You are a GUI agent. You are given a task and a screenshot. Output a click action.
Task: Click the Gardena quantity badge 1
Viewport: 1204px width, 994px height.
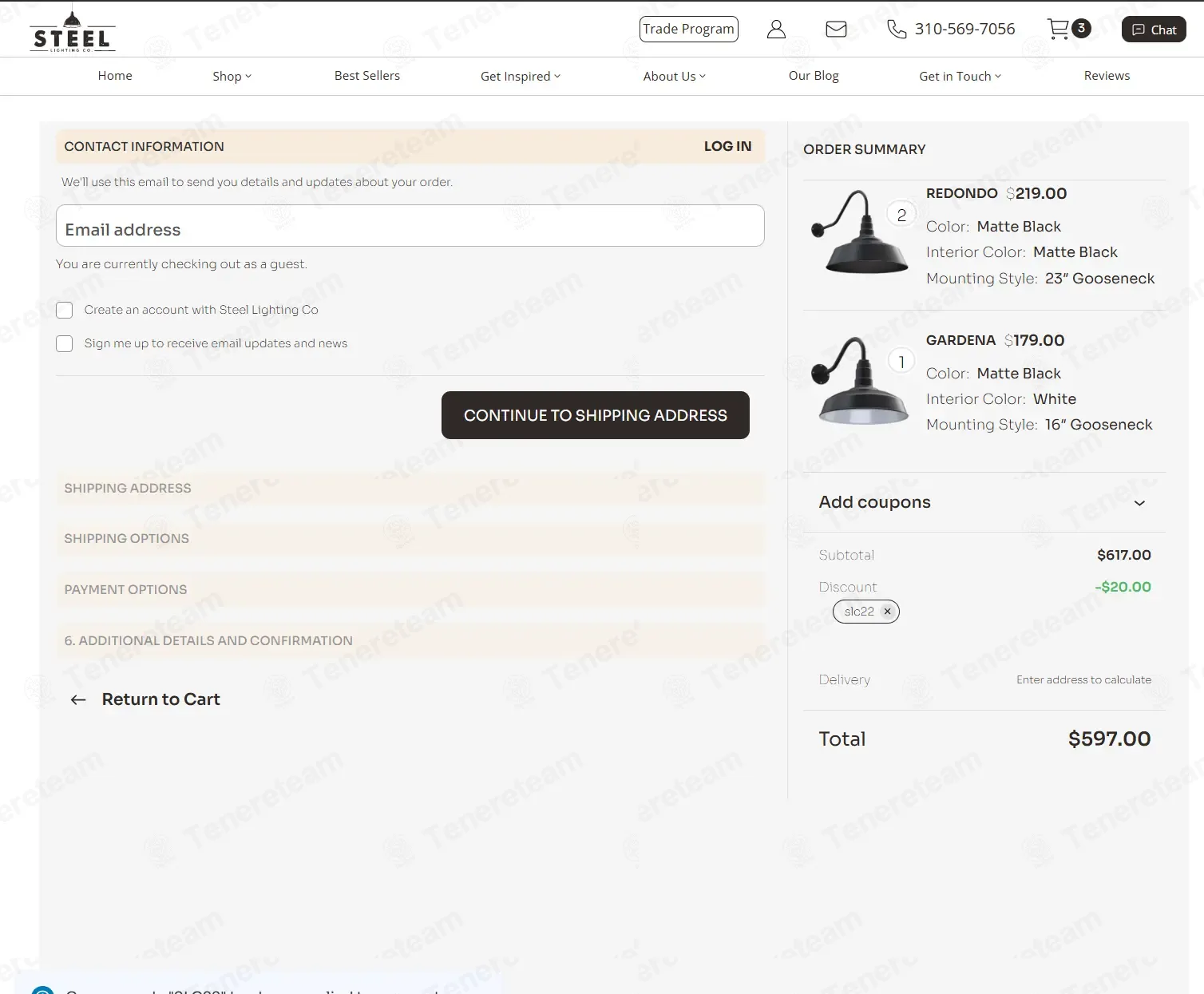tap(901, 362)
